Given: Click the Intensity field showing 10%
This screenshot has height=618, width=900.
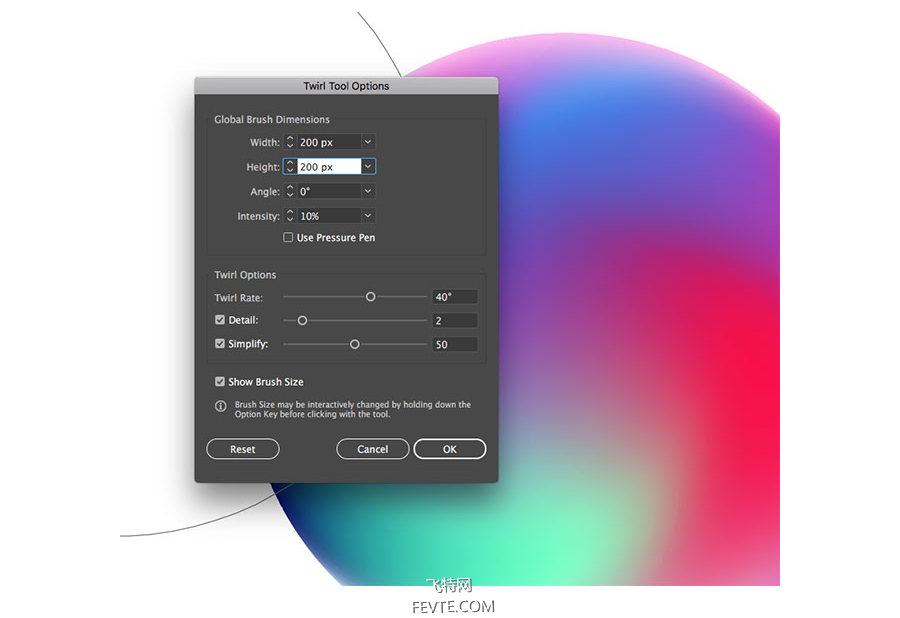Looking at the screenshot, I should tap(329, 216).
